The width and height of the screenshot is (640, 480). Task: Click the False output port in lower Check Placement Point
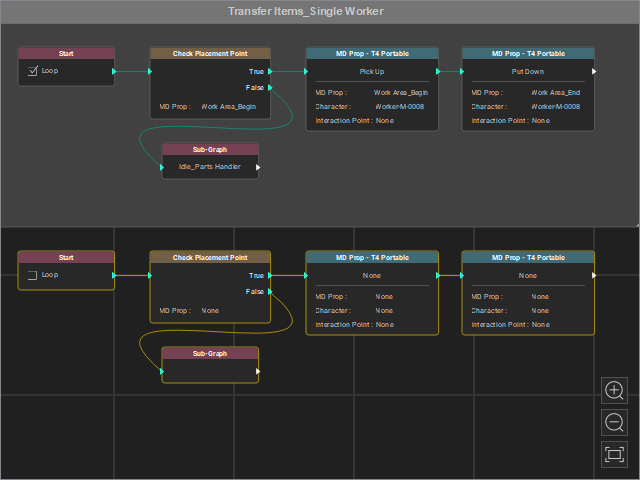[270, 291]
